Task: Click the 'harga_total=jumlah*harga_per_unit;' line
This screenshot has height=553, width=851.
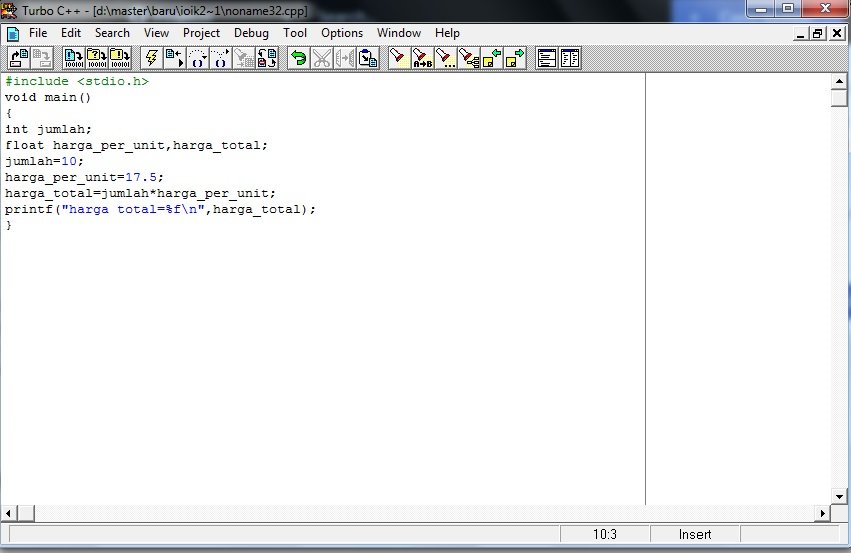Action: [140, 193]
